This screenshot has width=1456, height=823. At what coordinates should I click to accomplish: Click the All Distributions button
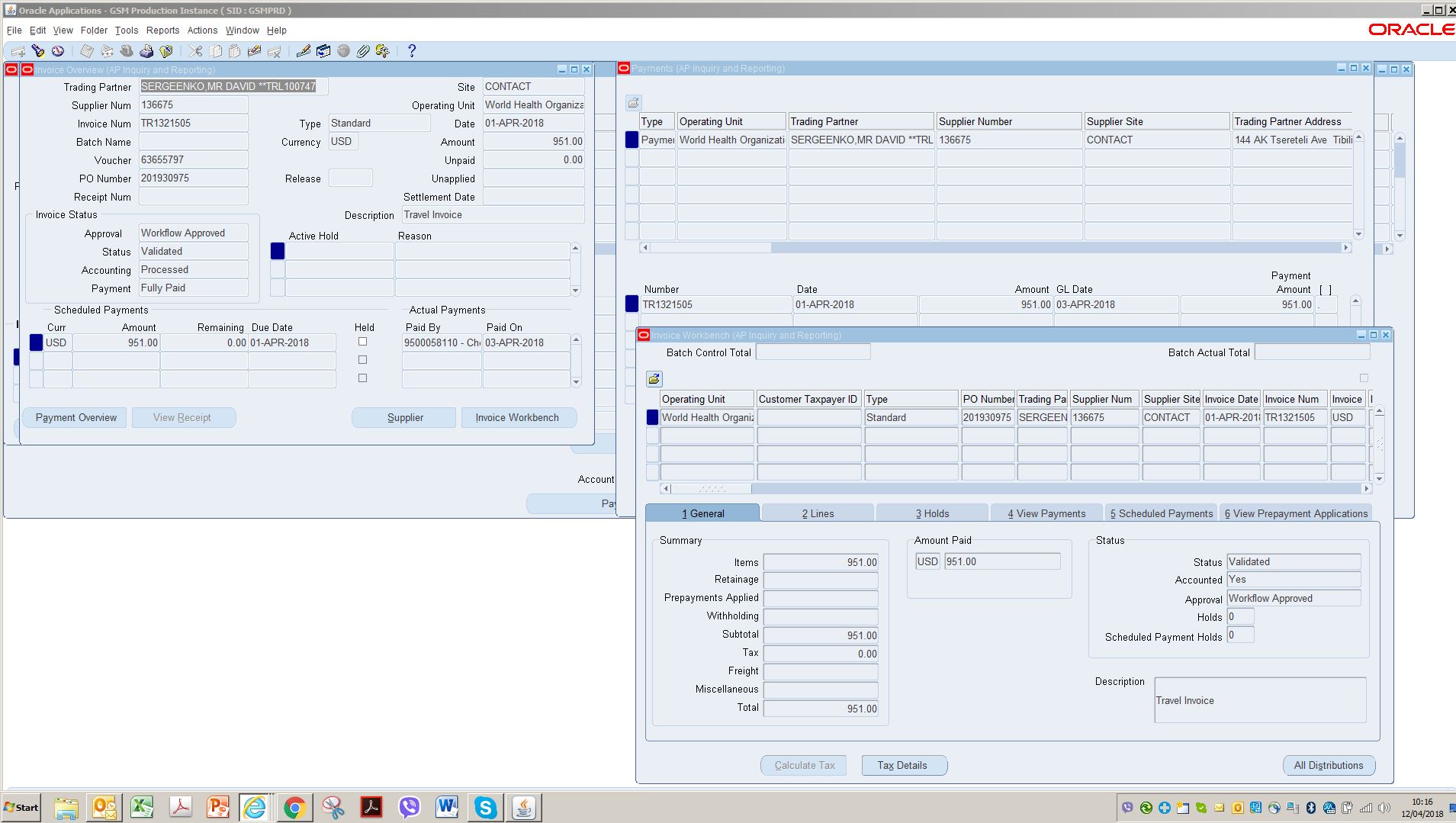pyautogui.click(x=1328, y=765)
